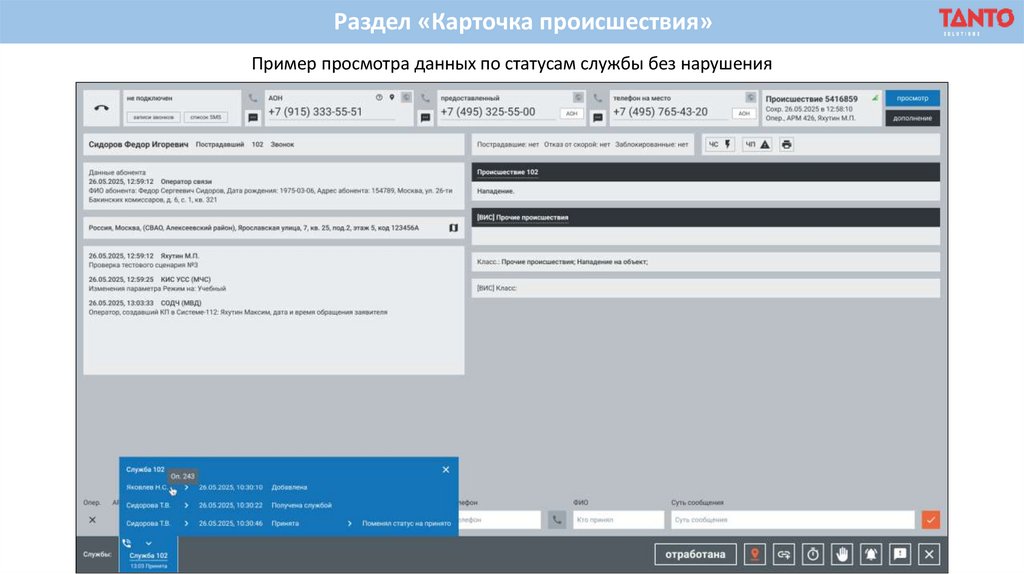
Task: Click the number +7 (495) 325-55-00
Action: click(x=488, y=112)
